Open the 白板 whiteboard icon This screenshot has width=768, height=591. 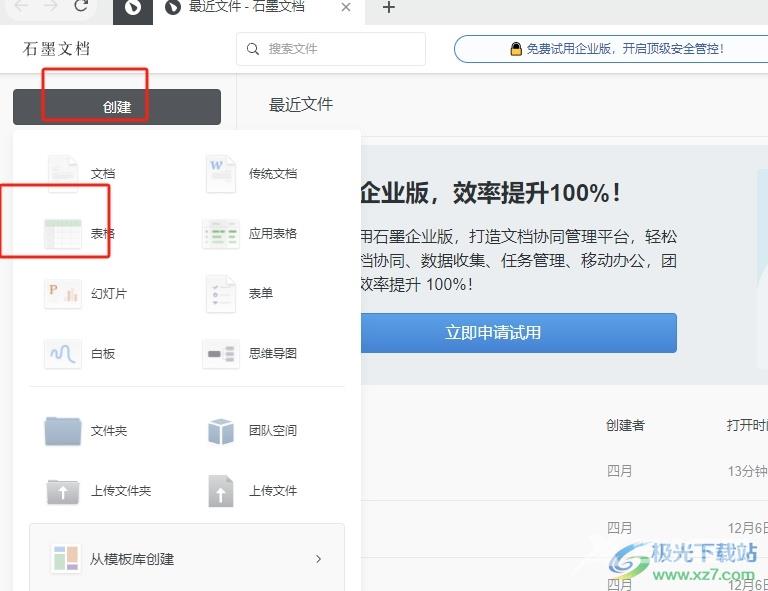(x=63, y=354)
